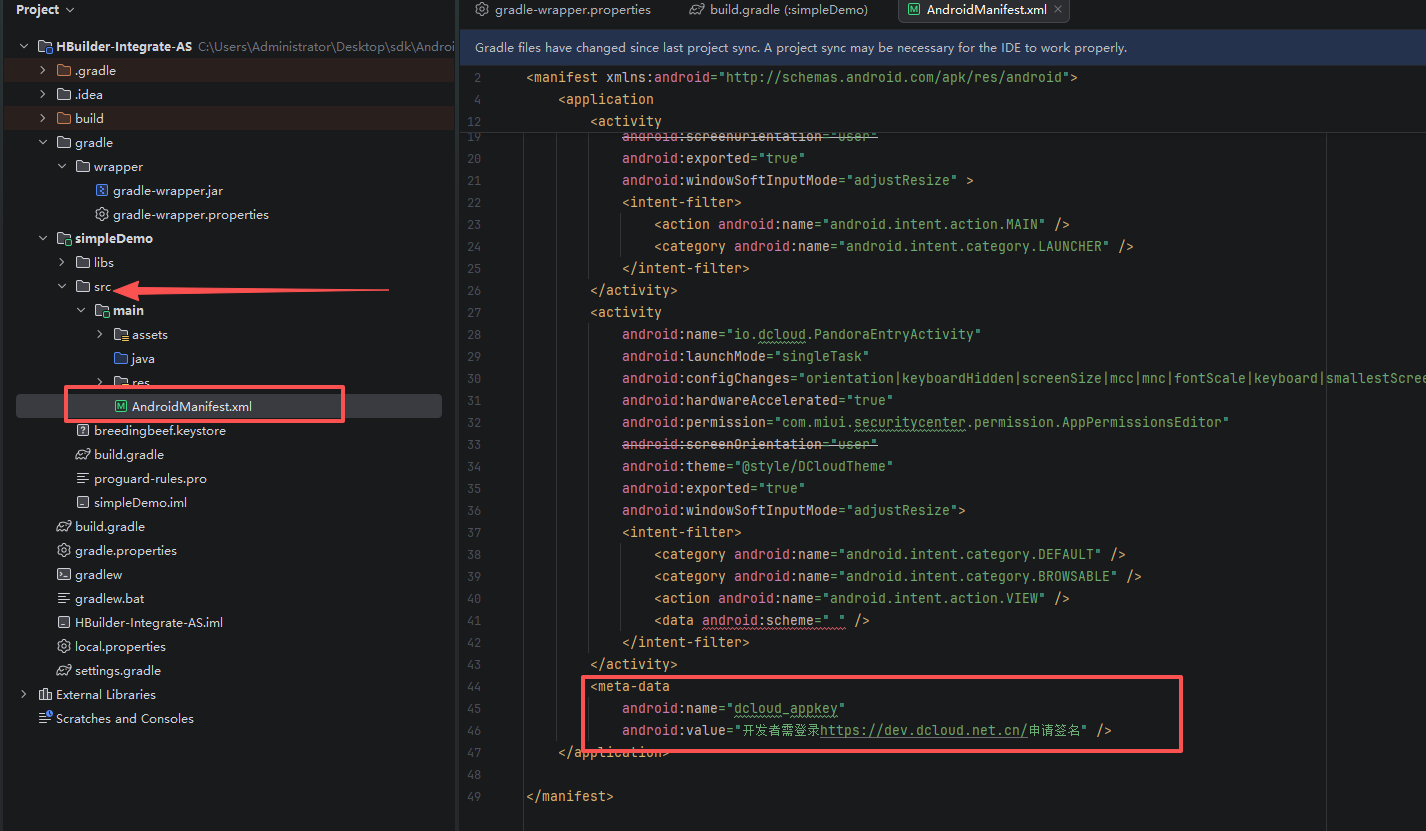Click the closing </application> tag
The image size is (1426, 831).
[614, 753]
